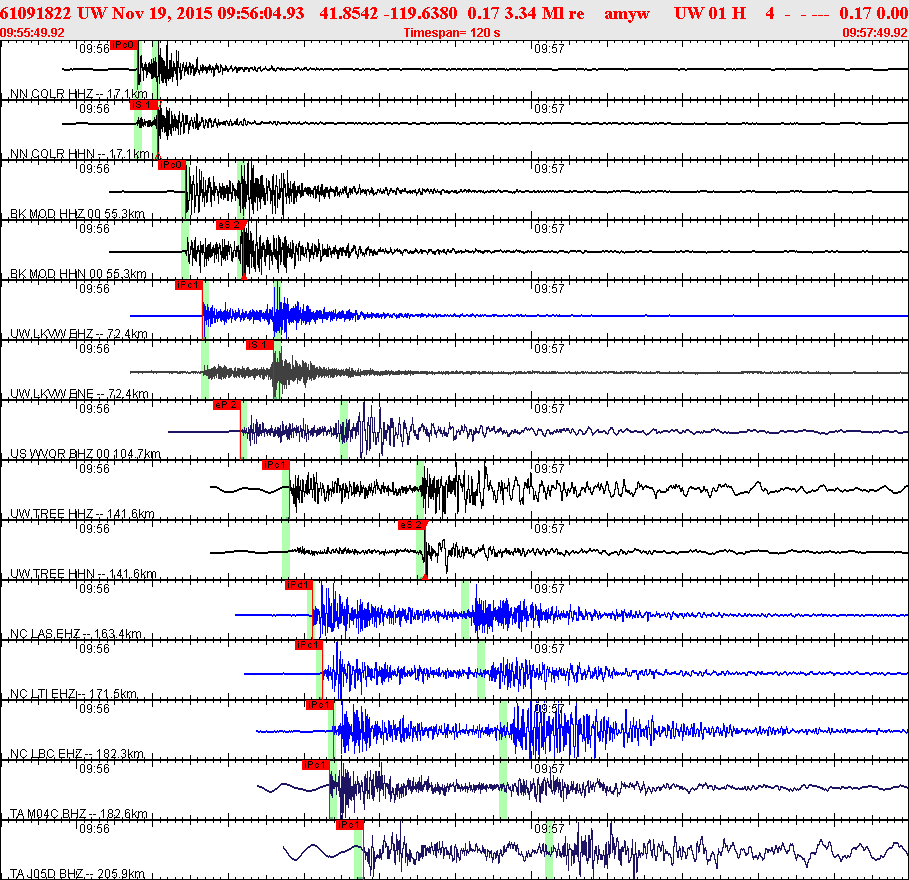Click station label UW LKWW ENE 72.4km
909x880 pixels.
click(79, 394)
